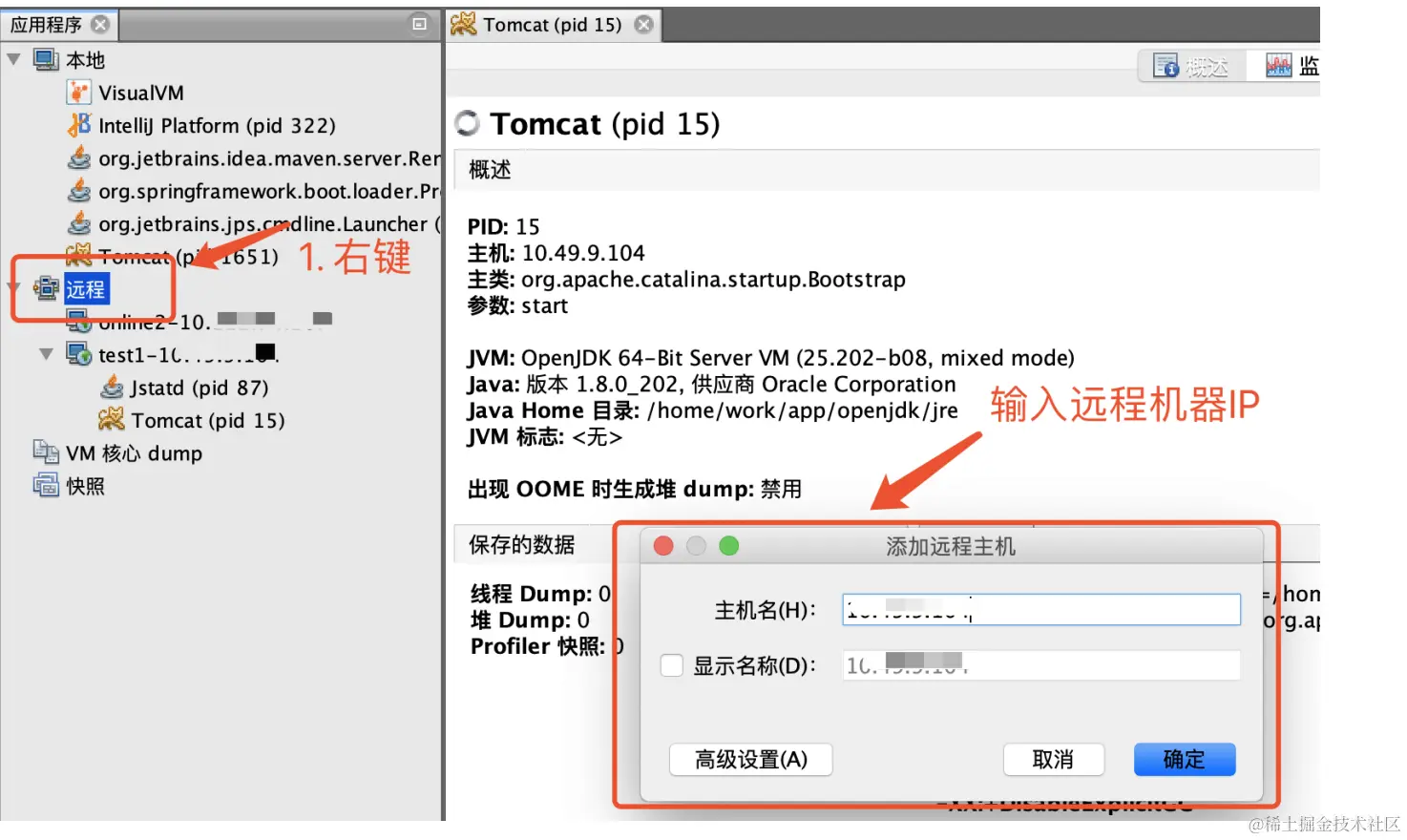This screenshot has width=1407, height=840.
Task: Close the Tomcat (pid 15) tab
Action: tap(644, 25)
